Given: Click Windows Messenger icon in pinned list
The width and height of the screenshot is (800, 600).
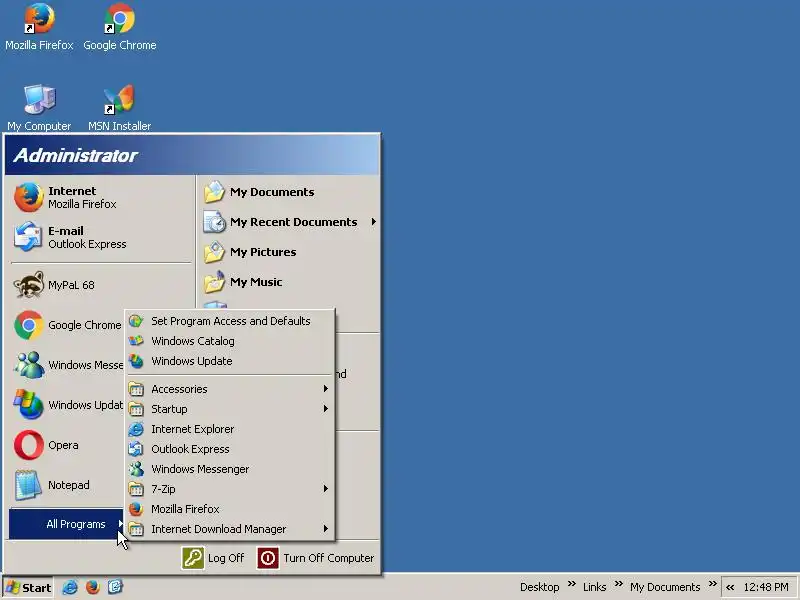Looking at the screenshot, I should [29, 365].
